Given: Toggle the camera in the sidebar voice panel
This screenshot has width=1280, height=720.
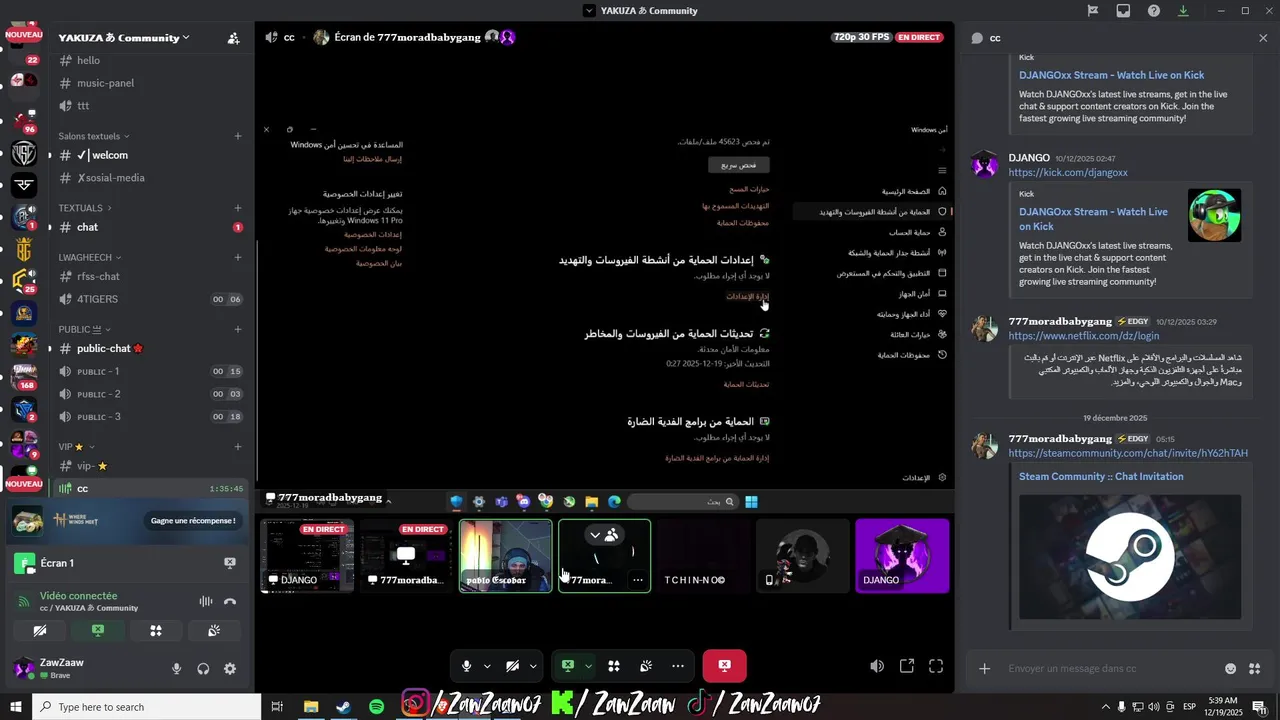Looking at the screenshot, I should pos(40,631).
